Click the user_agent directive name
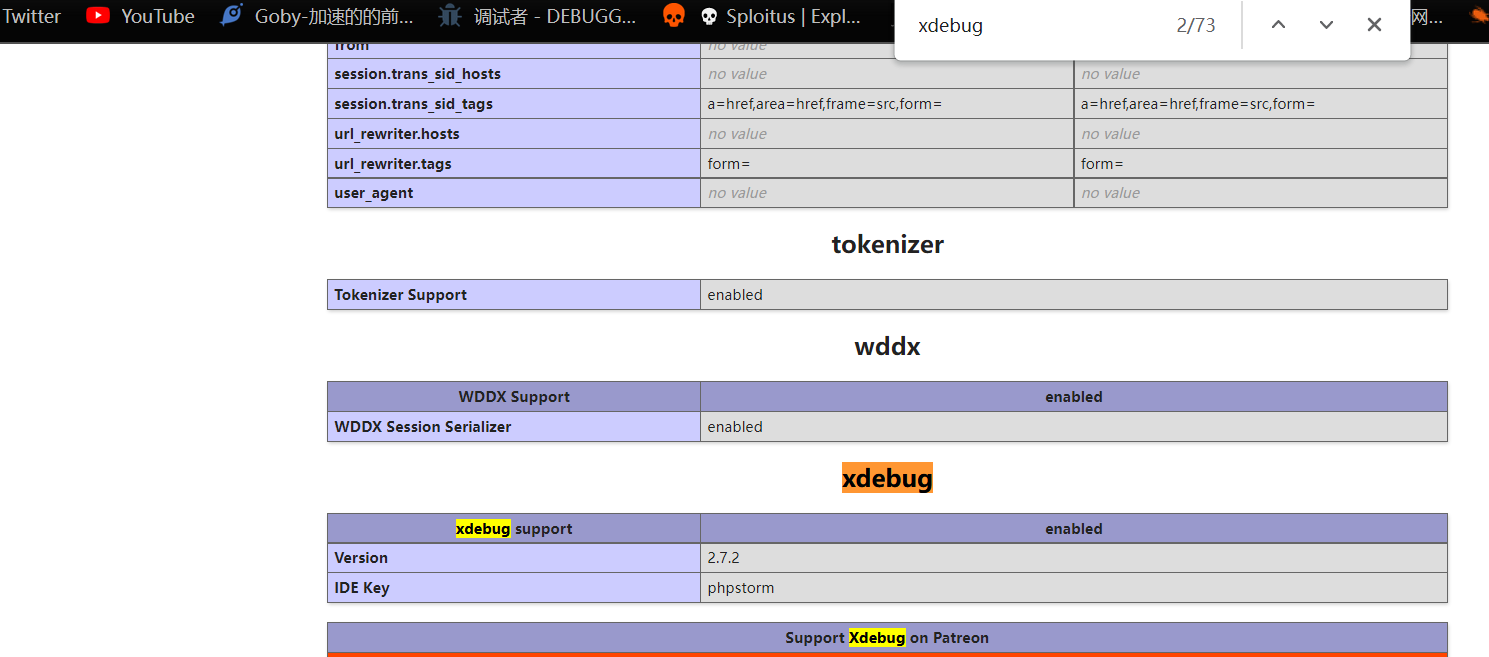Screen dimensions: 1489x657 (373, 193)
